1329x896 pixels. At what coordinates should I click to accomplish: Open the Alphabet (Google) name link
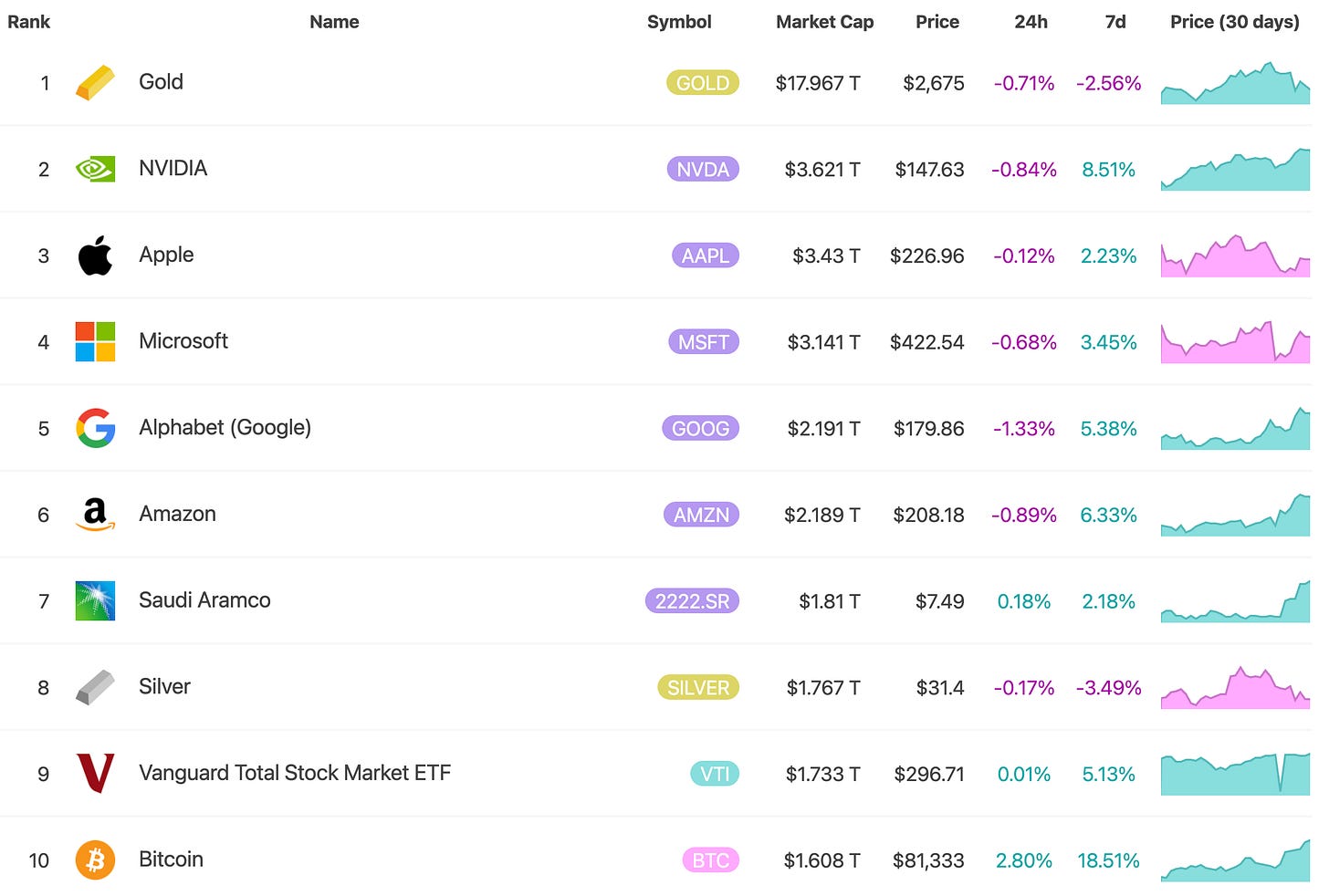[x=225, y=428]
